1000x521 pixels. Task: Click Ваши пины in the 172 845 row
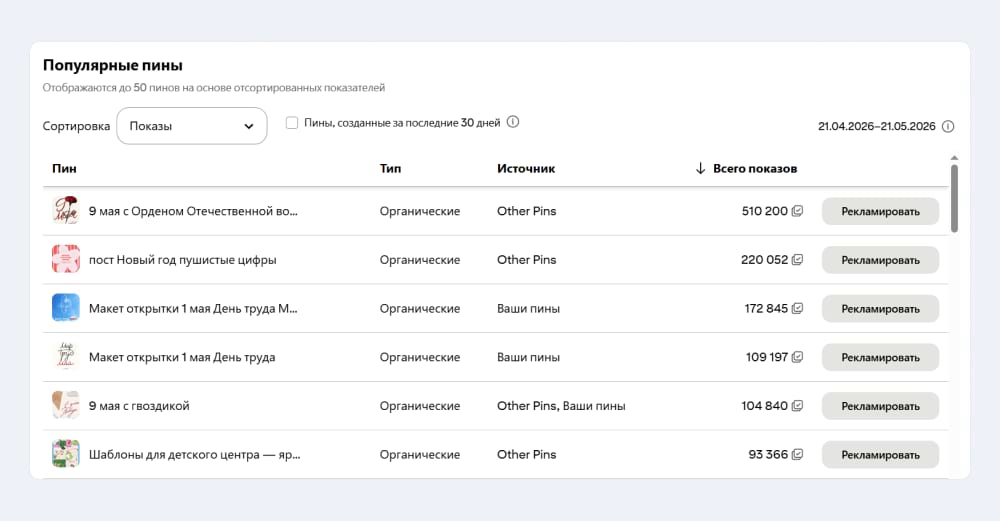(528, 309)
